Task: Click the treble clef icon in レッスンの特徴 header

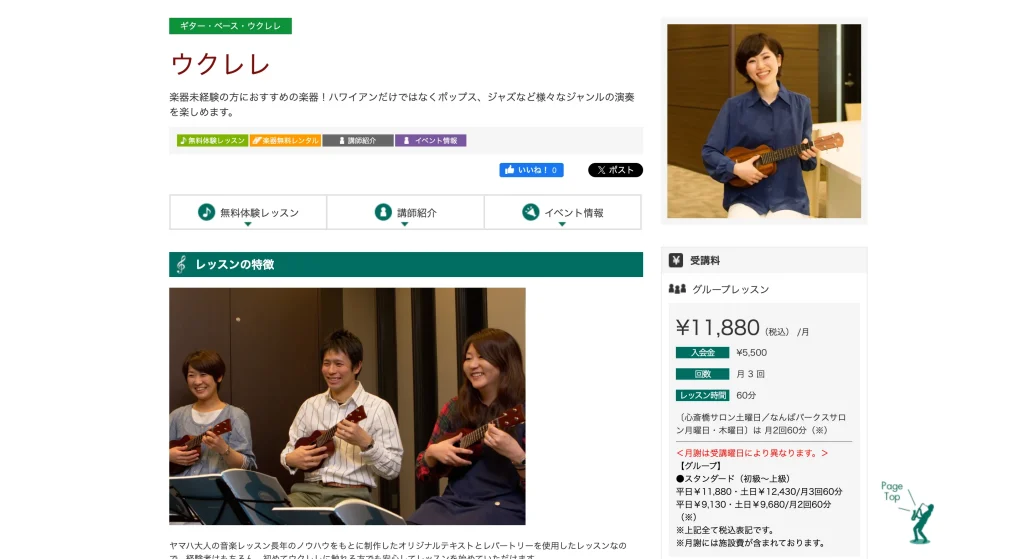Action: pyautogui.click(x=182, y=264)
